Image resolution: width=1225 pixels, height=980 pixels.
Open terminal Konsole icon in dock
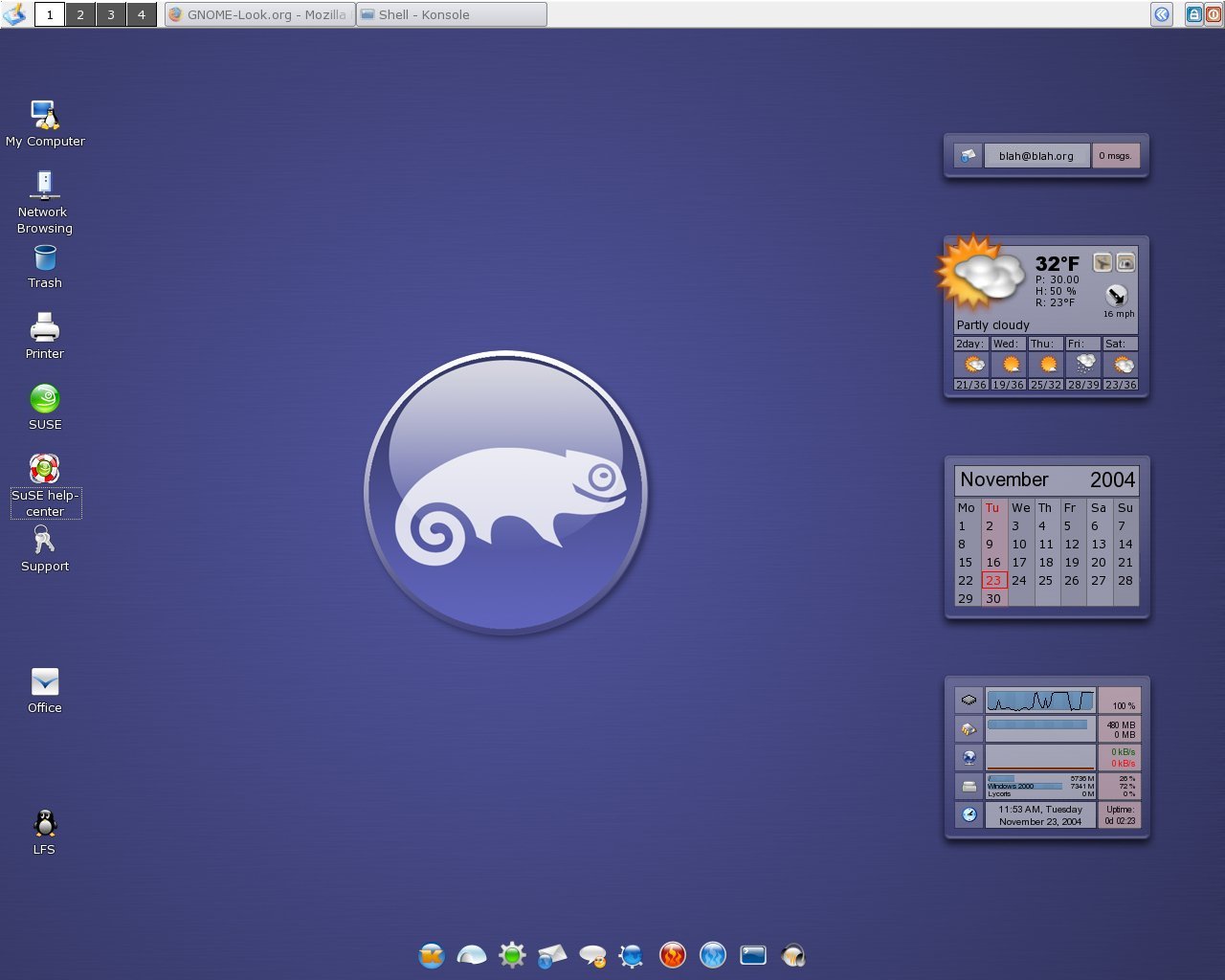pos(753,955)
